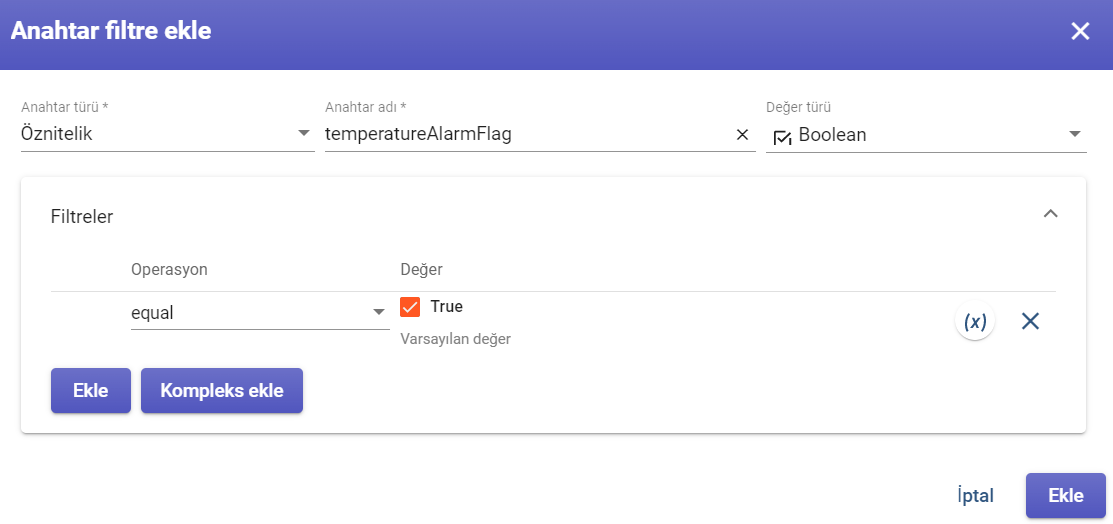
Task: Click the Ekle button in Filtreler
Action: click(x=91, y=391)
